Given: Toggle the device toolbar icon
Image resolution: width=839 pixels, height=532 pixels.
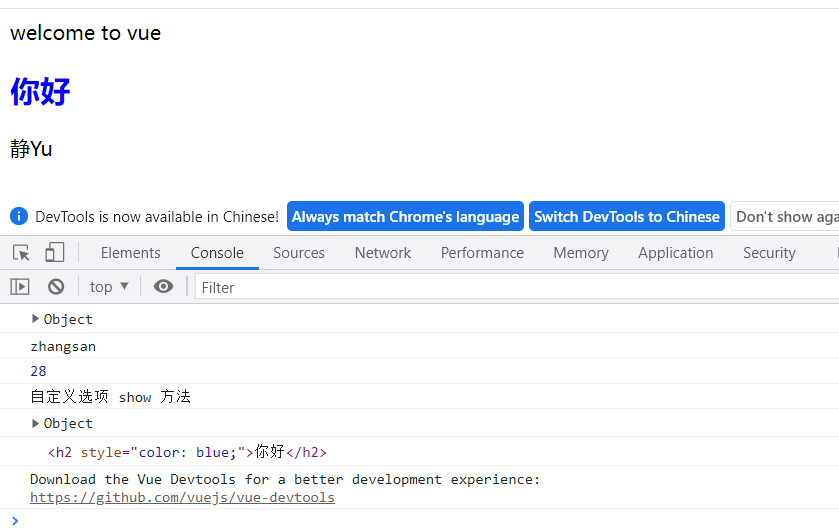Looking at the screenshot, I should tap(54, 253).
